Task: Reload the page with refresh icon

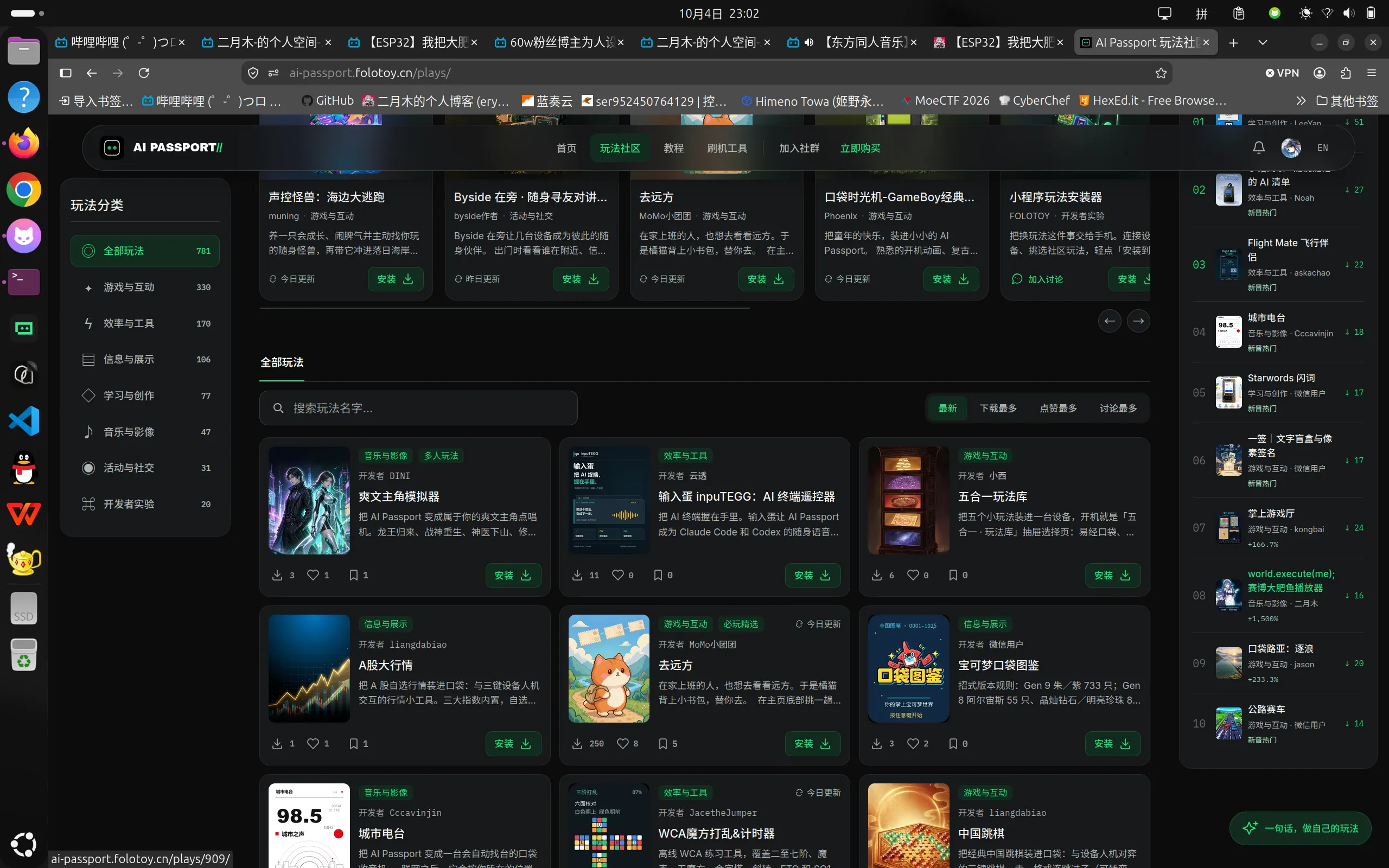Action: [x=143, y=73]
